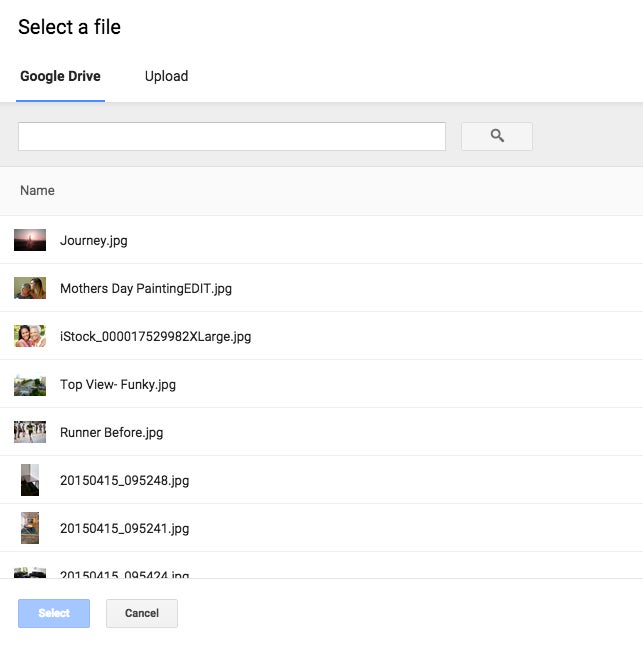Click the iStock_000017529982XLarge.jpg thumbnail
643x648 pixels.
tap(30, 336)
